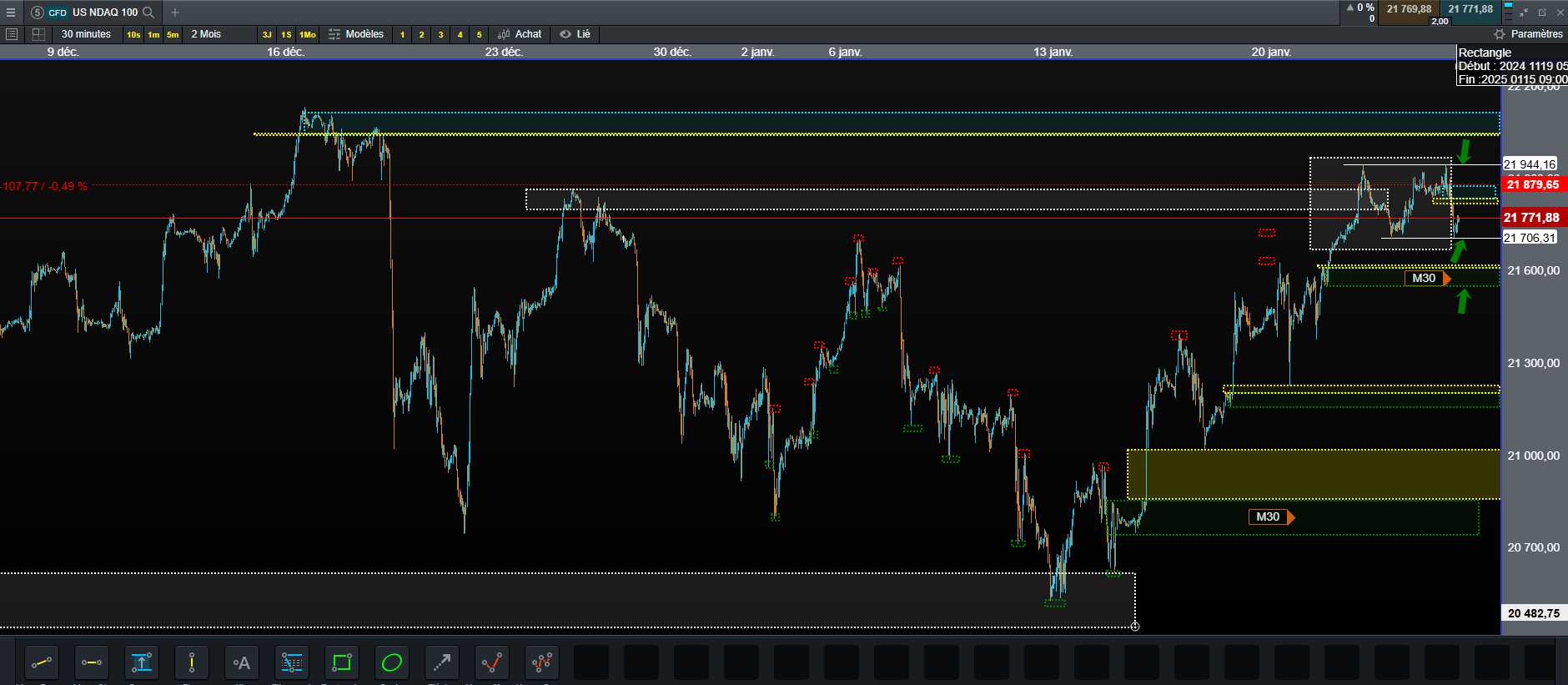The width and height of the screenshot is (1568, 685).
Task: Select the text annotation tool
Action: 242,663
